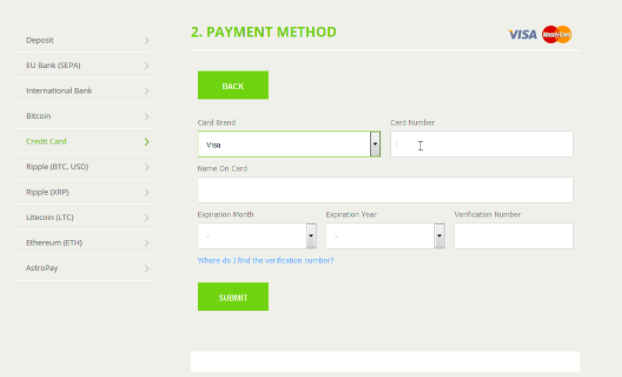
Task: Click the 'Expiration Month' label
Action: 226,215
